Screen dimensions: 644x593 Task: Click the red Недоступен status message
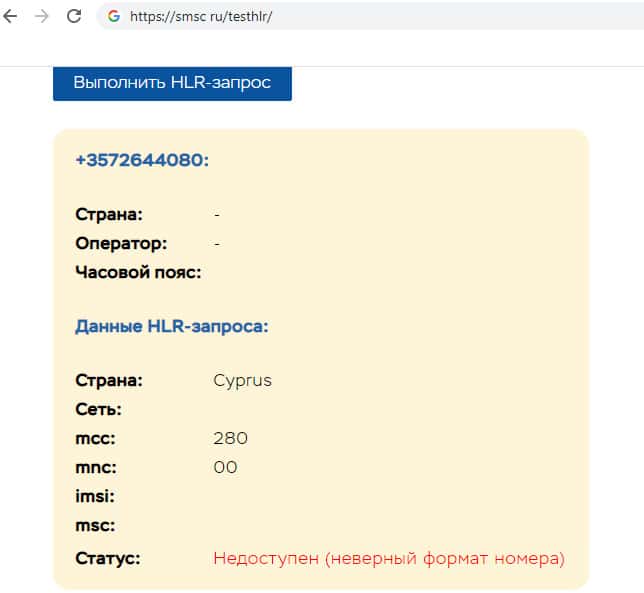[388, 558]
